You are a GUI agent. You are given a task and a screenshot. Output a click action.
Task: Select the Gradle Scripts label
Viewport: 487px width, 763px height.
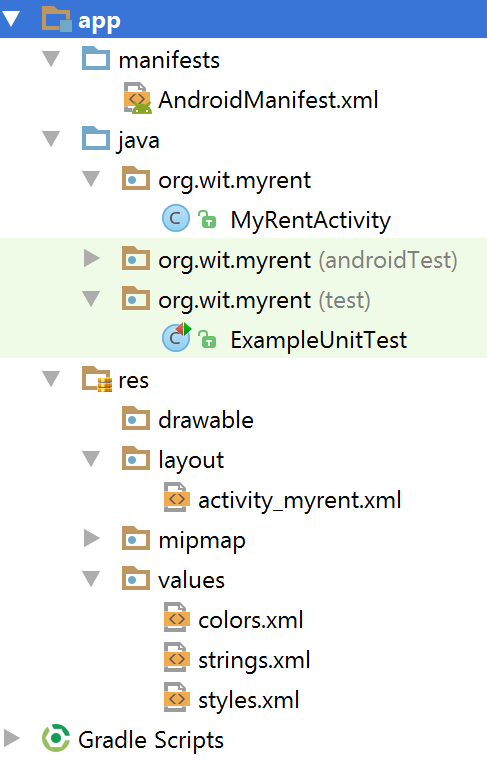click(151, 740)
